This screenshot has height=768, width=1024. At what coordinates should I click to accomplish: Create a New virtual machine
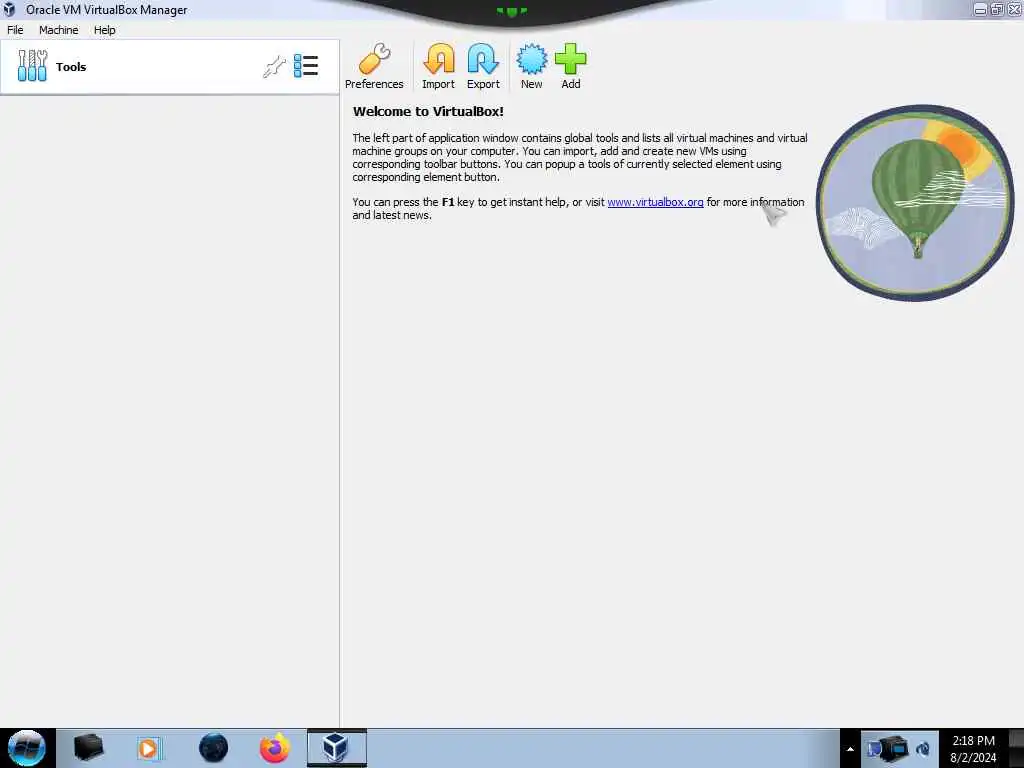(532, 66)
